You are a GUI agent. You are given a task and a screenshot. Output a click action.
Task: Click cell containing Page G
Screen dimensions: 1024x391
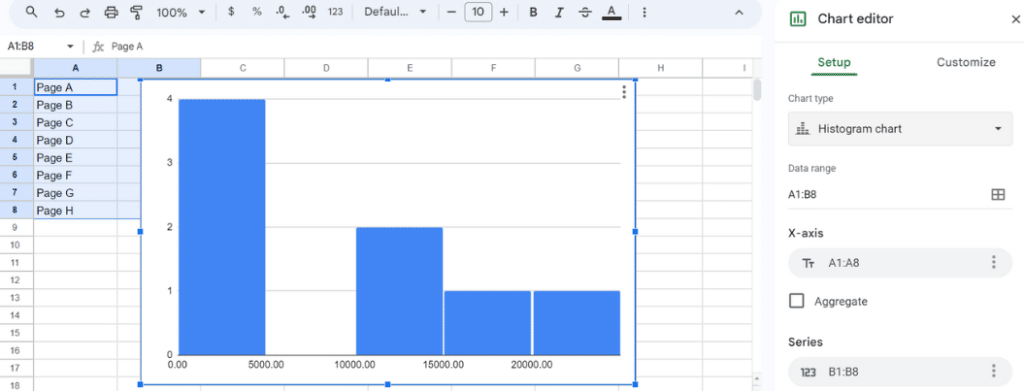pyautogui.click(x=76, y=193)
